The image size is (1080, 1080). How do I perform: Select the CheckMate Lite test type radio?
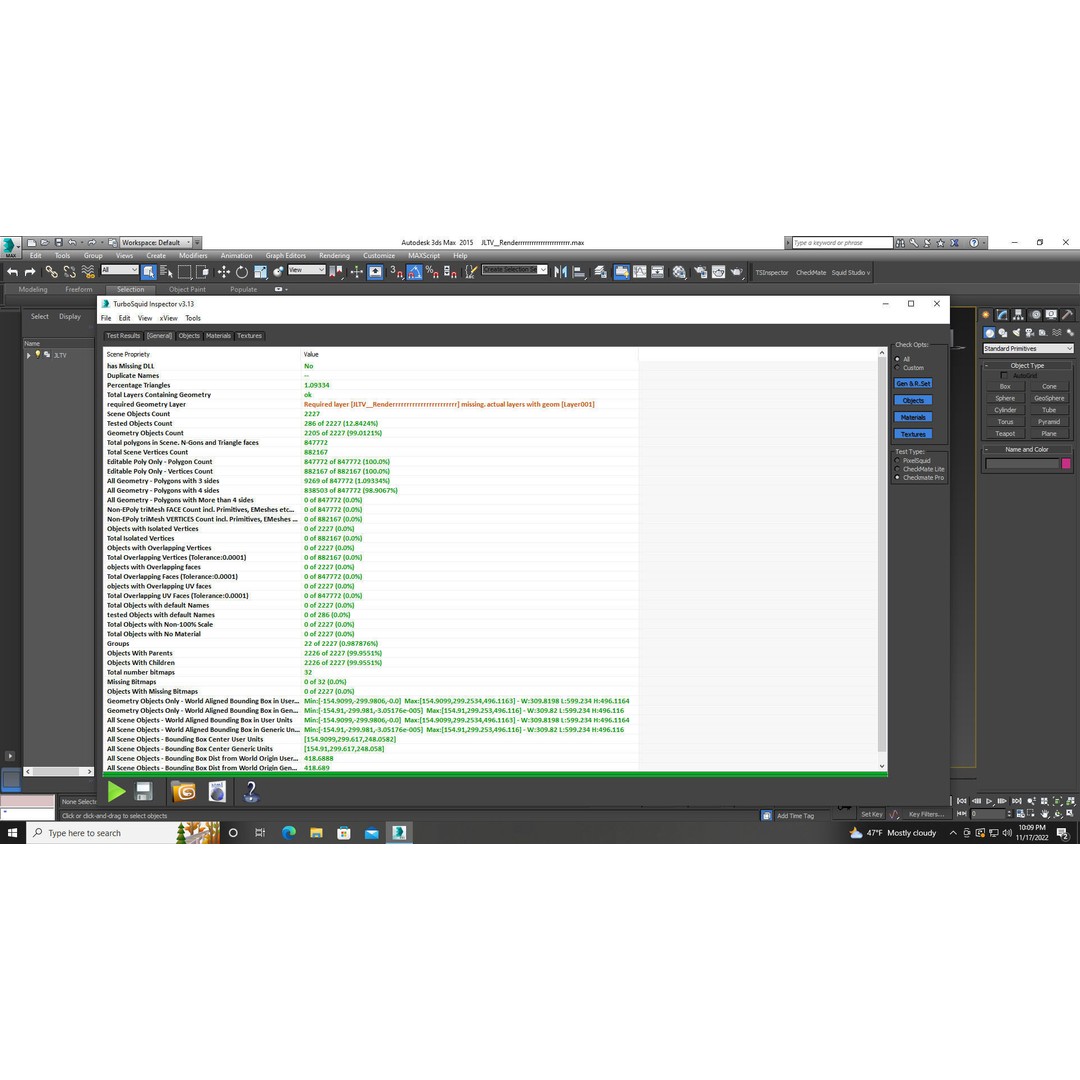(x=897, y=469)
